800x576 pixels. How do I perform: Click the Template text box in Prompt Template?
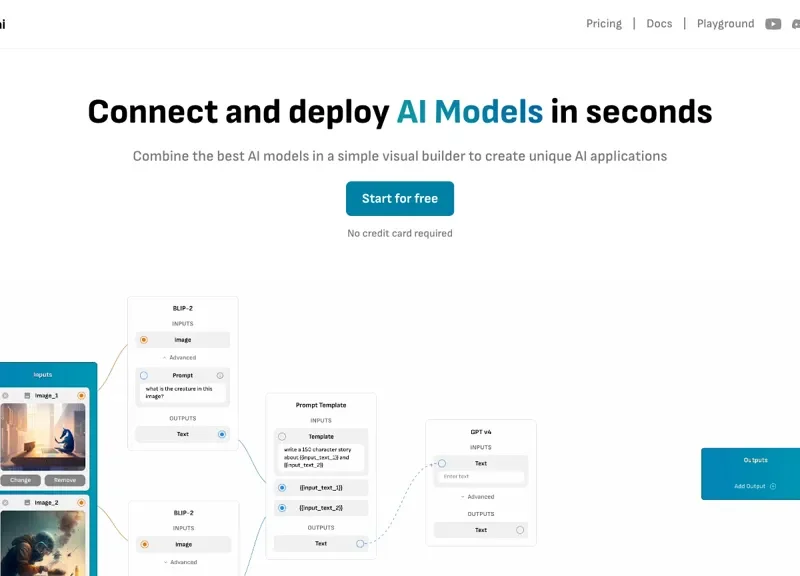click(321, 457)
